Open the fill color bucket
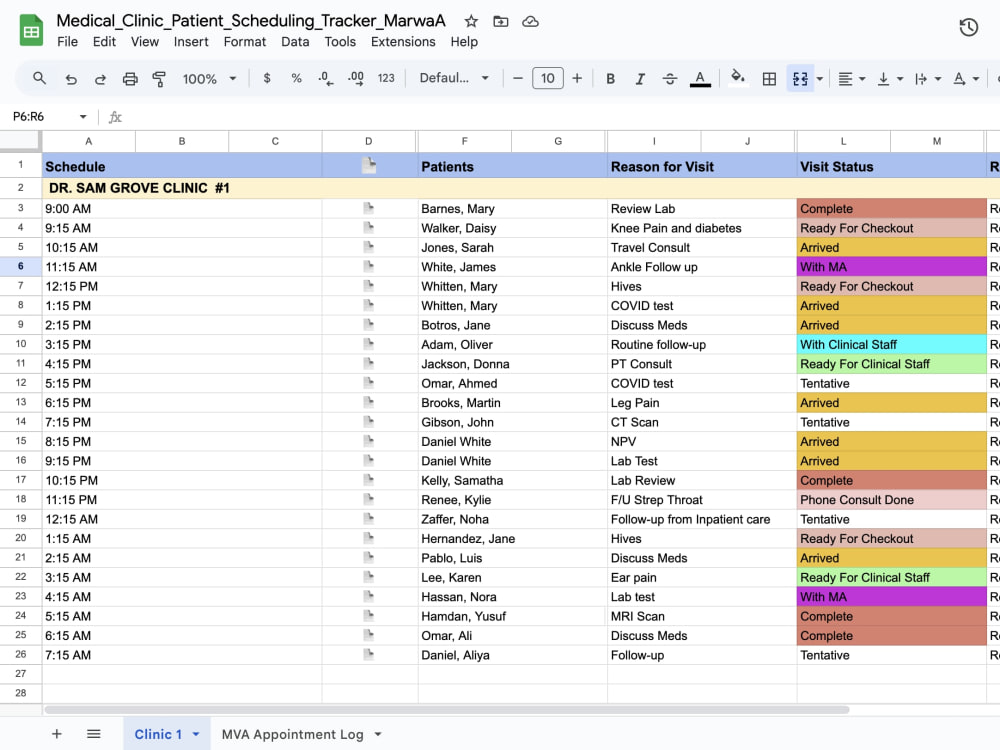Viewport: 1000px width, 750px height. click(x=737, y=78)
